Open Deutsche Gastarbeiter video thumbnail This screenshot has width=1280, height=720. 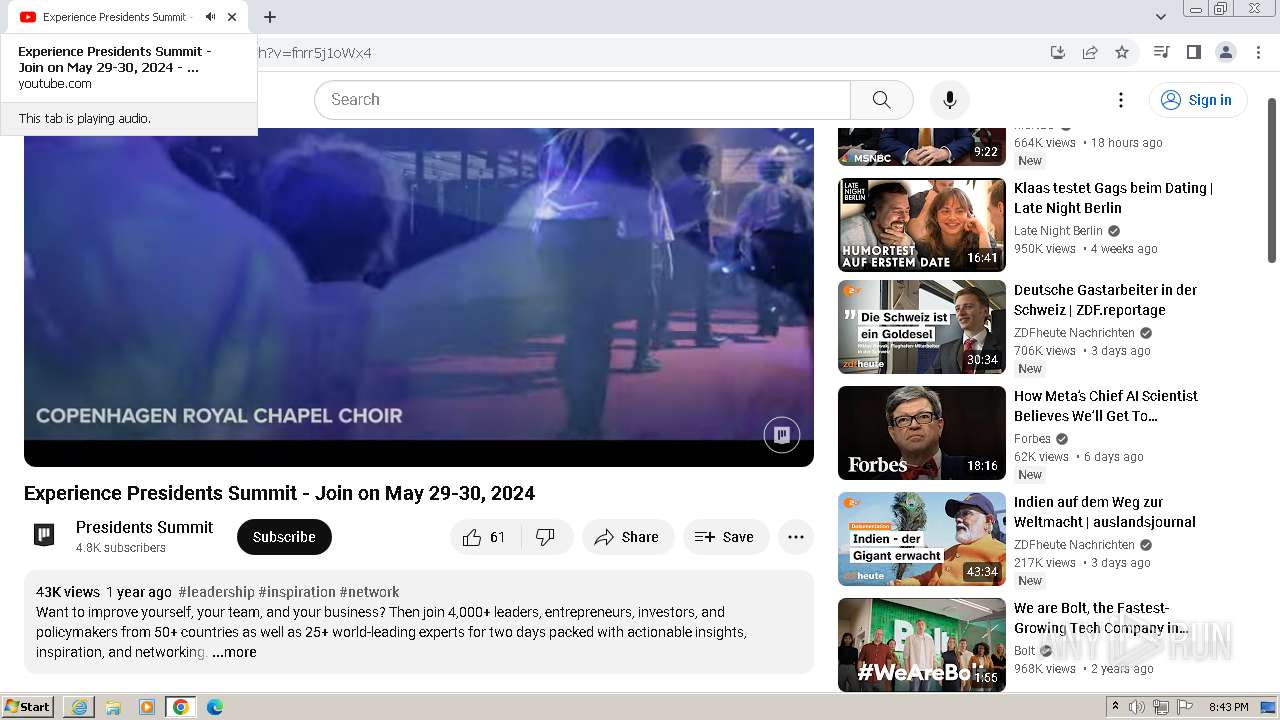point(922,327)
